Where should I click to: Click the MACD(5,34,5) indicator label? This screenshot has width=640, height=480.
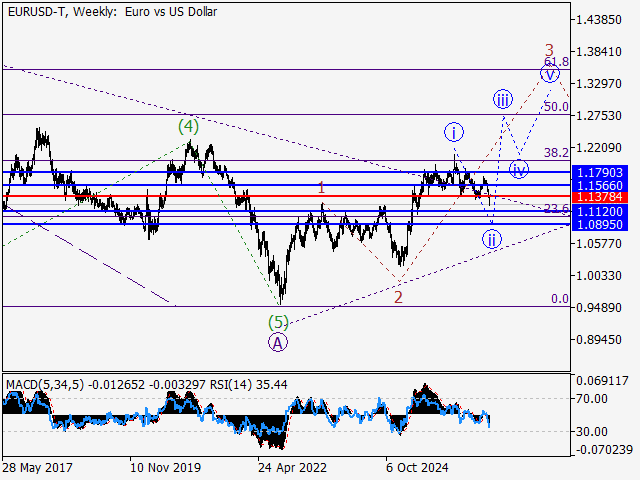pyautogui.click(x=45, y=384)
